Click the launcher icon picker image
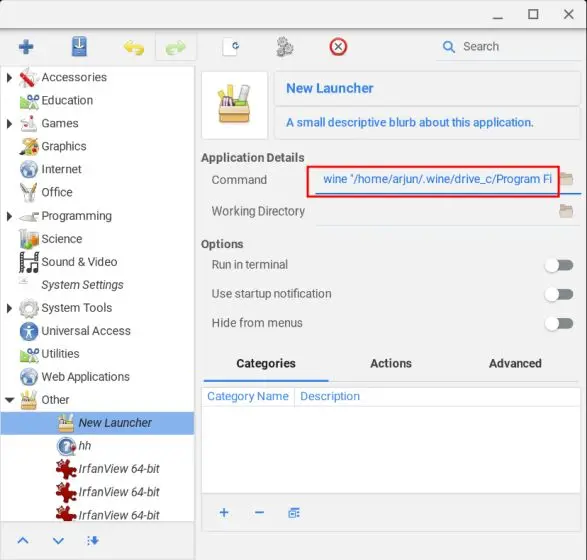587x560 pixels. coord(234,105)
